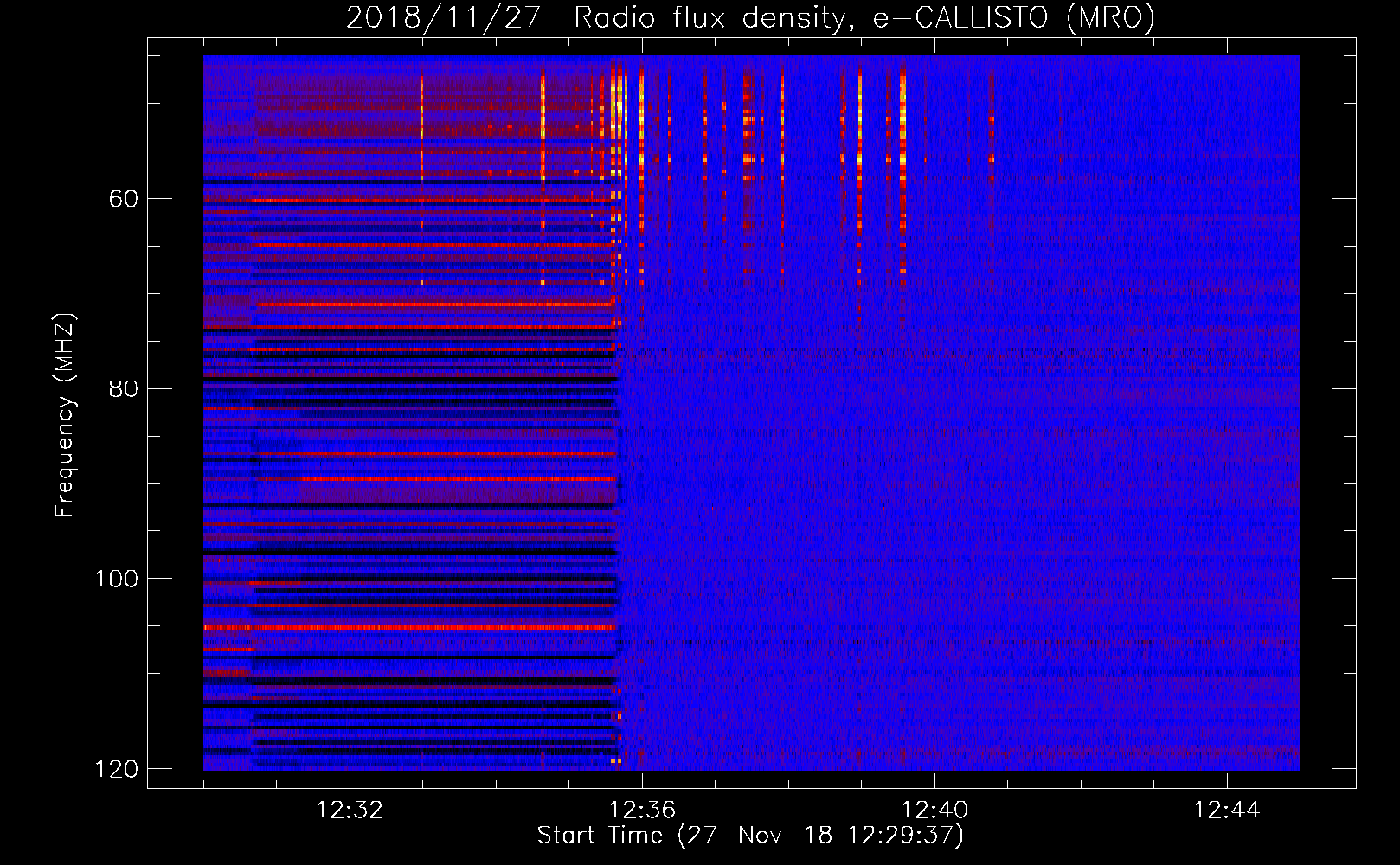Click the time tick label "12:44"
This screenshot has height=865, width=1400.
1227,811
